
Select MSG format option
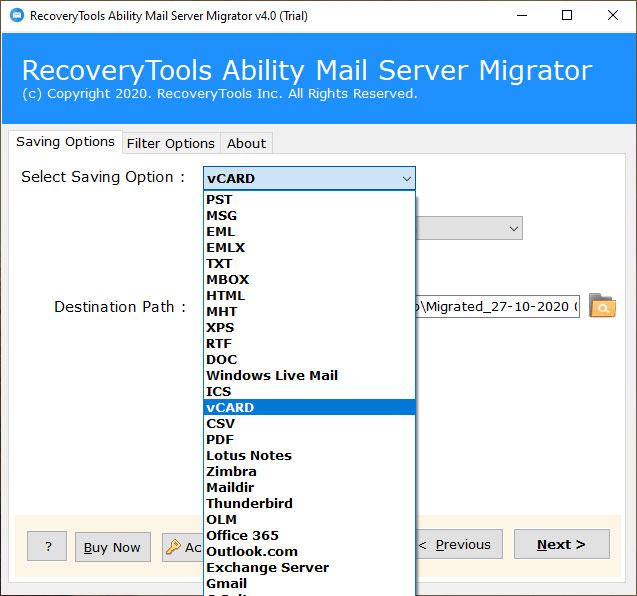(x=309, y=216)
